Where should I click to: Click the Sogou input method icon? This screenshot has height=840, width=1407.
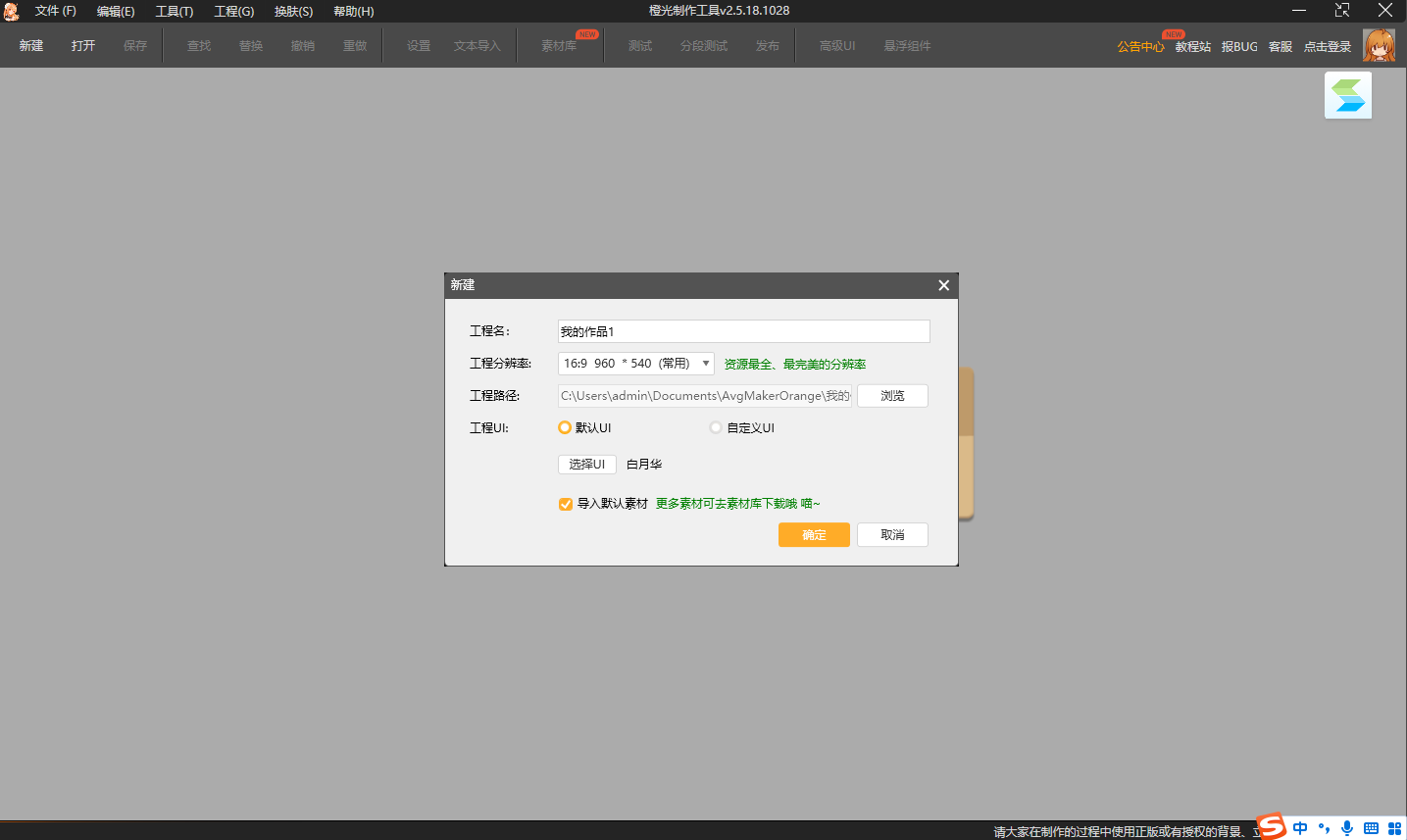click(1272, 827)
